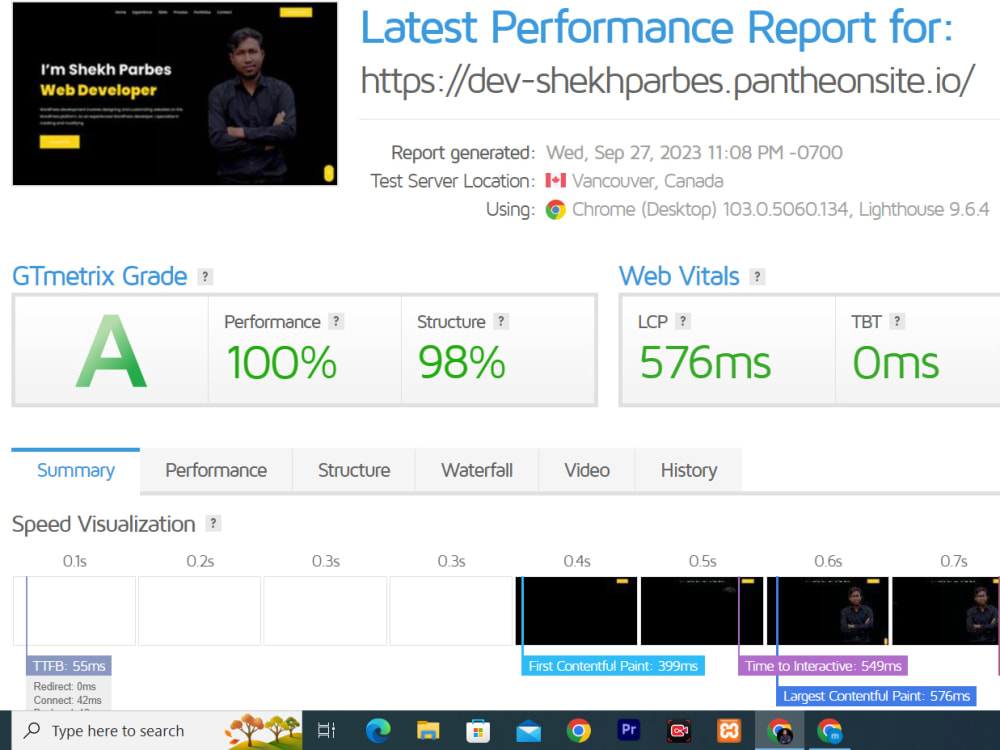Open the Waterfall tab
The image size is (1000, 750).
click(x=477, y=471)
